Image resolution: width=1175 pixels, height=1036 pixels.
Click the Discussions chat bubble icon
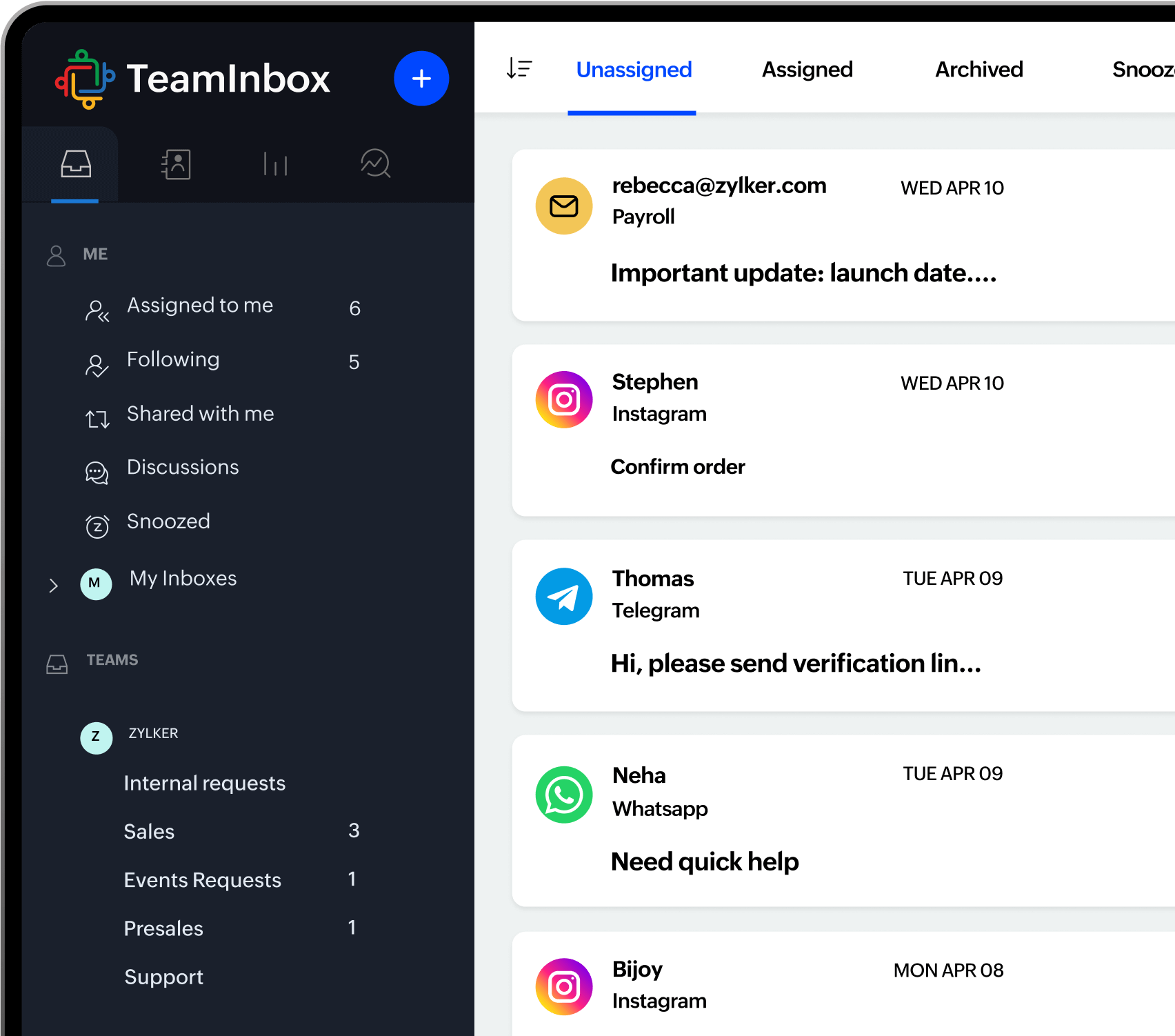(x=97, y=473)
